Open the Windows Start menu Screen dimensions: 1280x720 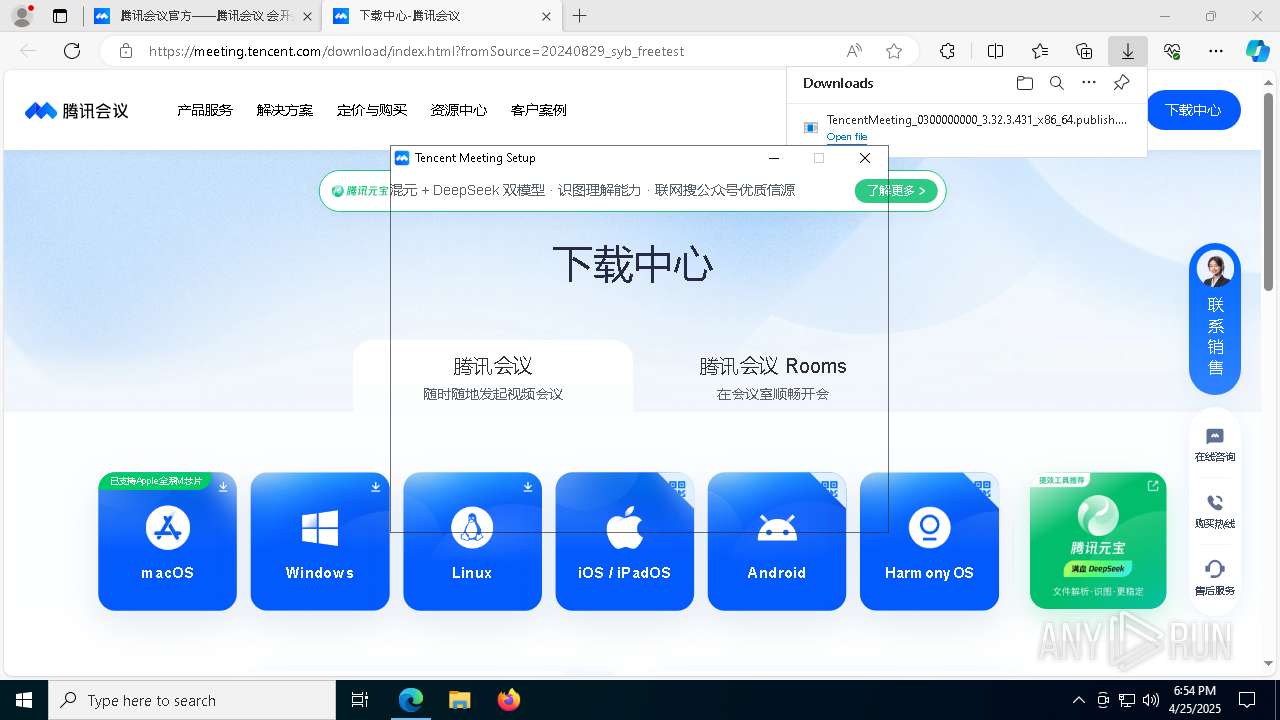click(24, 700)
